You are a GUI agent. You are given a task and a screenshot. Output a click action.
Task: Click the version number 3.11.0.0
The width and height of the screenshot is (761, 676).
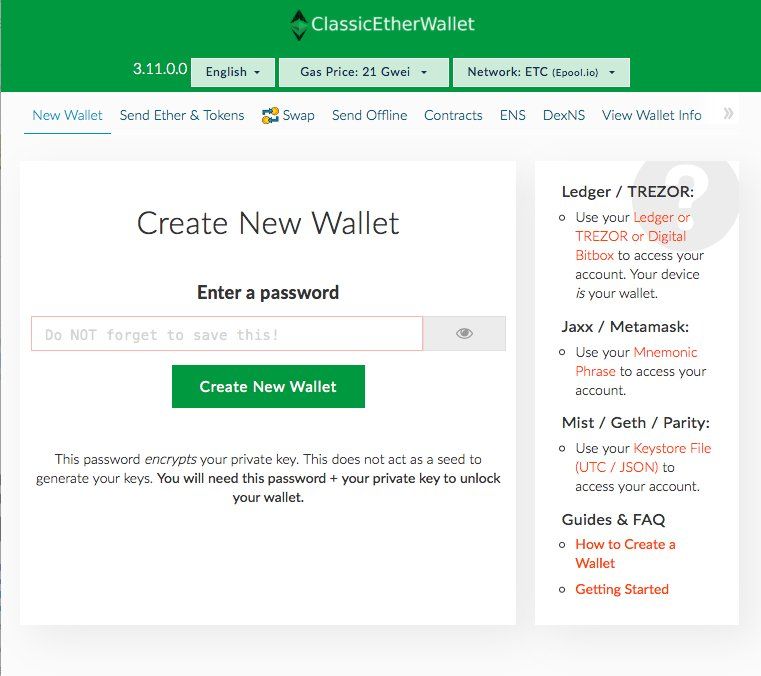[x=160, y=69]
